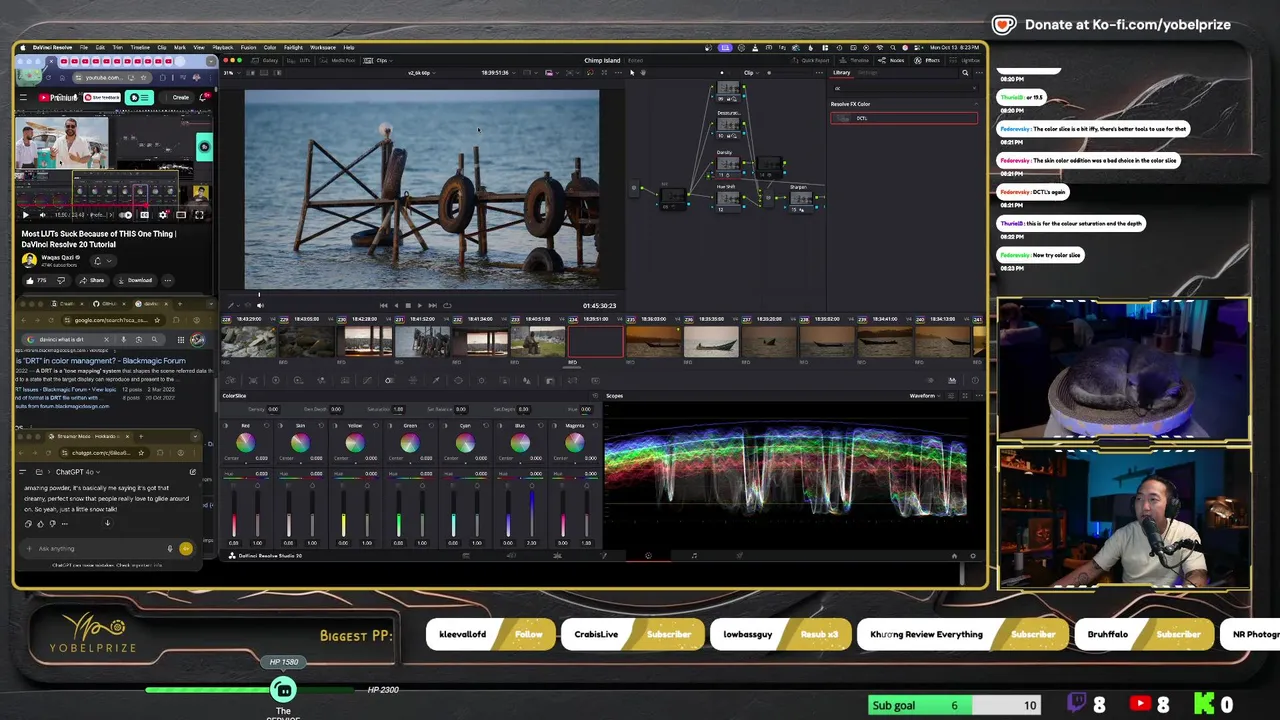This screenshot has height=720, width=1280.
Task: Open the Tracker palette
Action: click(481, 380)
